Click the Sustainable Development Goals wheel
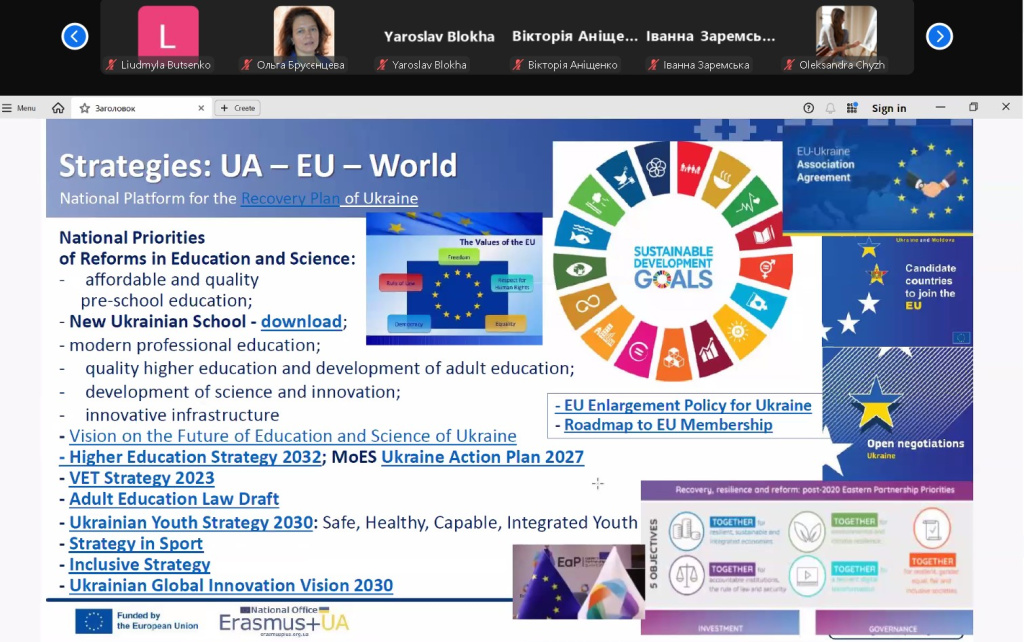Screen dimensions: 1024x642 (x=673, y=261)
